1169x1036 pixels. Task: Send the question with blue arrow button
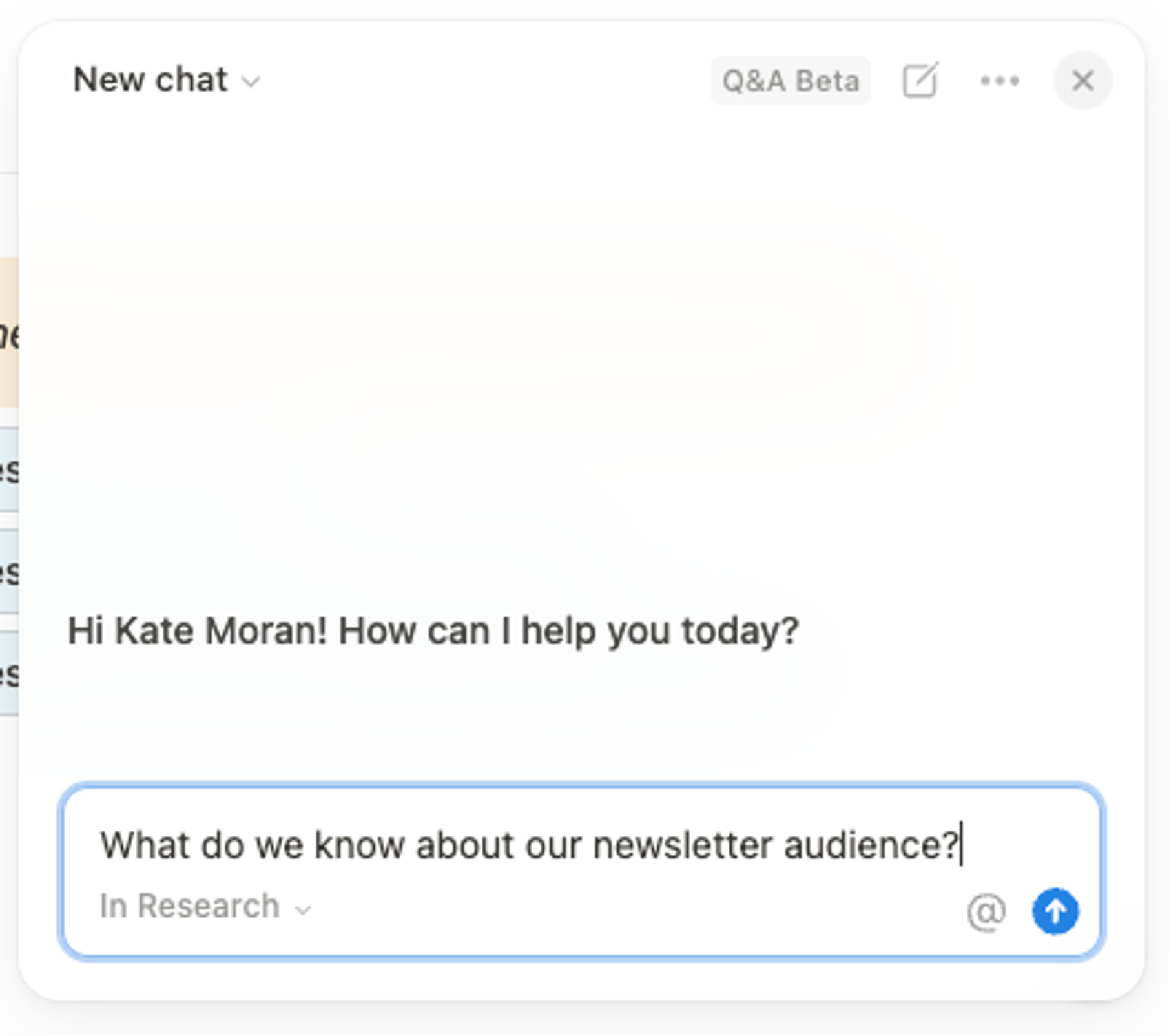(x=1055, y=911)
